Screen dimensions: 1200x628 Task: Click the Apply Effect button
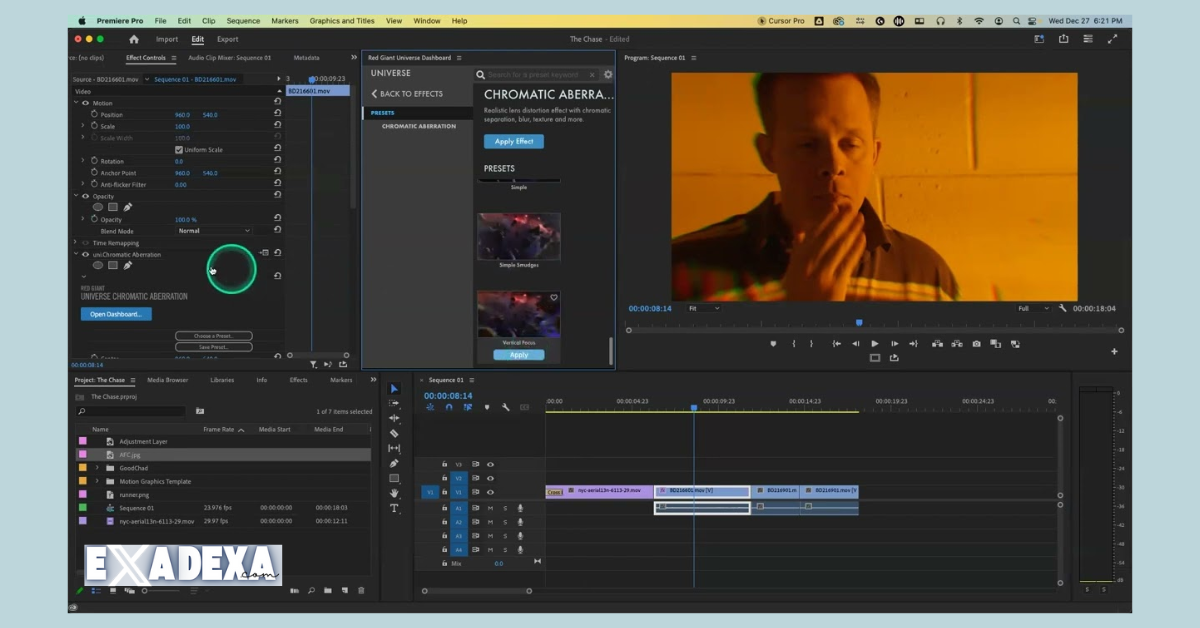click(x=514, y=142)
